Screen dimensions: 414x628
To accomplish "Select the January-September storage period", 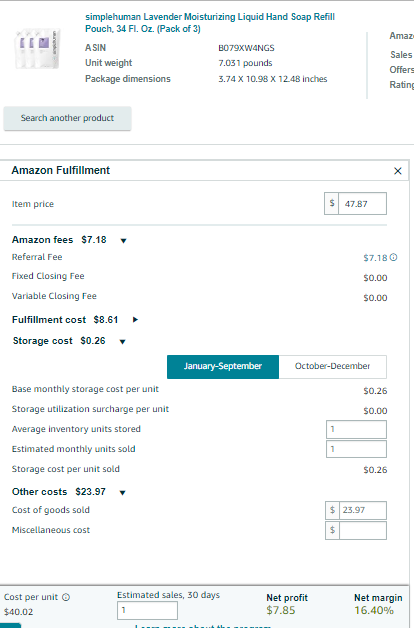I will pos(223,366).
